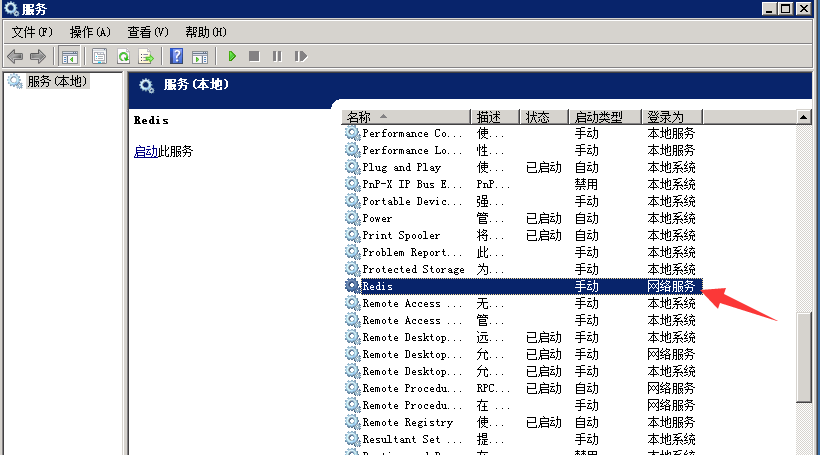Screen dimensions: 820x455
Task: Click the Pause Service toolbar icon
Action: tap(277, 56)
